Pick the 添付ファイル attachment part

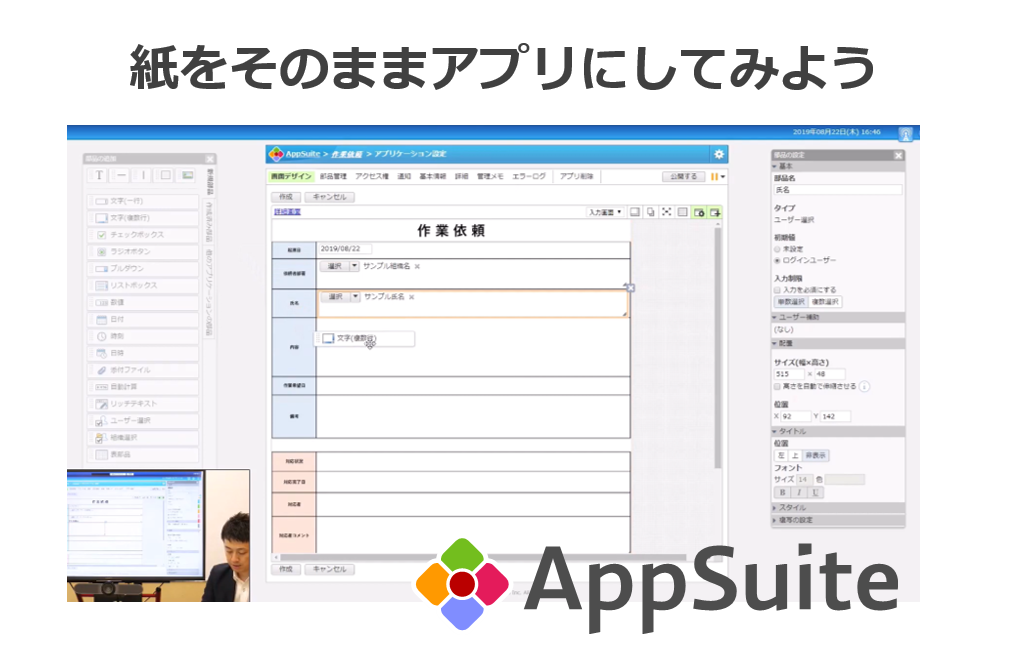(143, 370)
